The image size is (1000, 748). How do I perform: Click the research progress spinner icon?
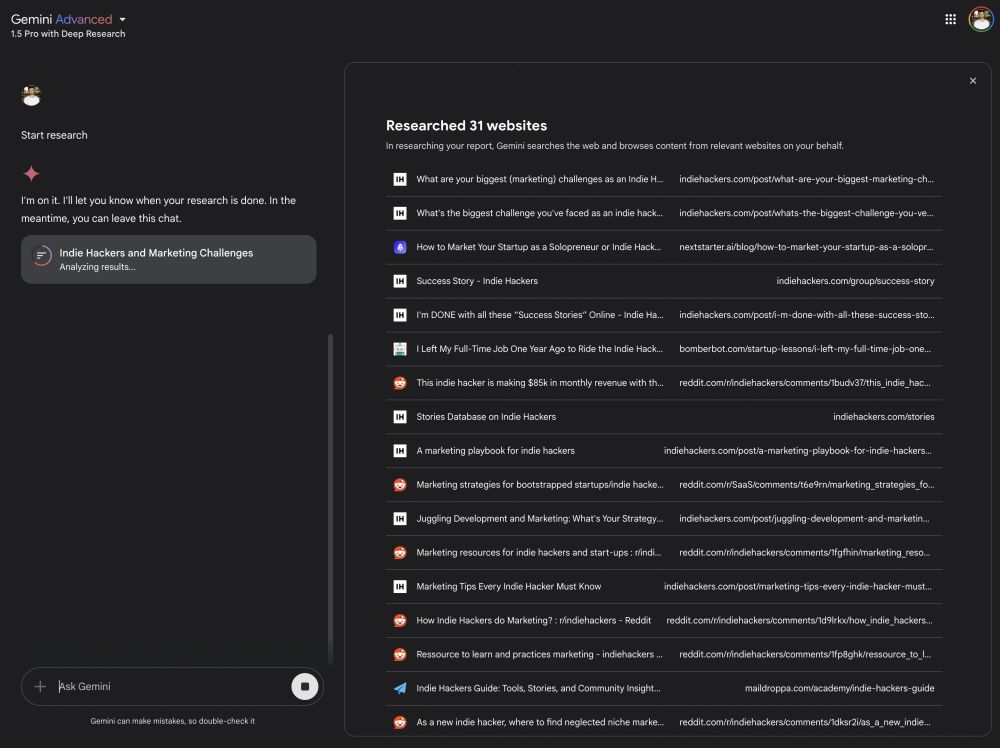41,256
